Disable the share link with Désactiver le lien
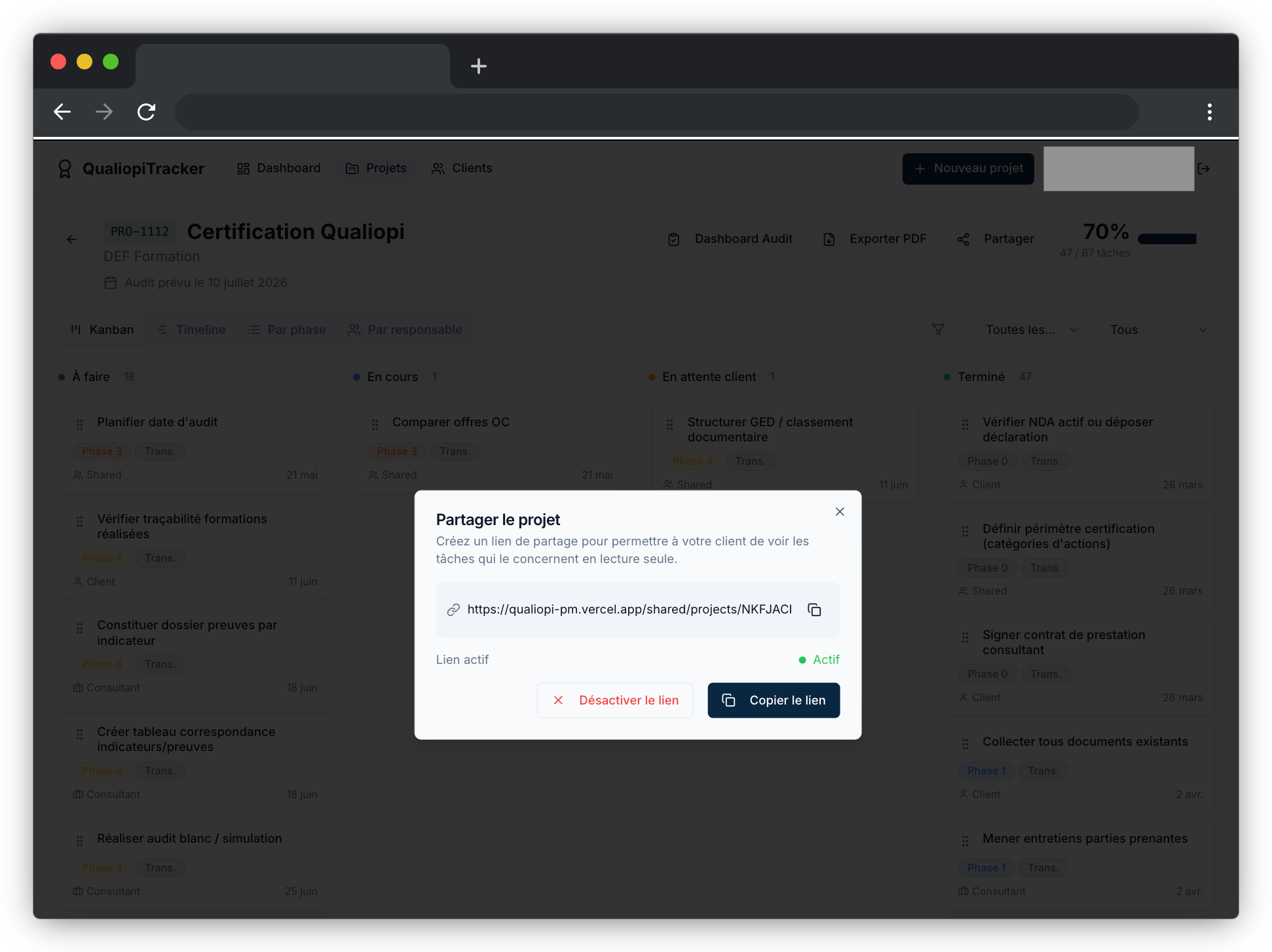Image resolution: width=1272 pixels, height=952 pixels. [x=614, y=700]
